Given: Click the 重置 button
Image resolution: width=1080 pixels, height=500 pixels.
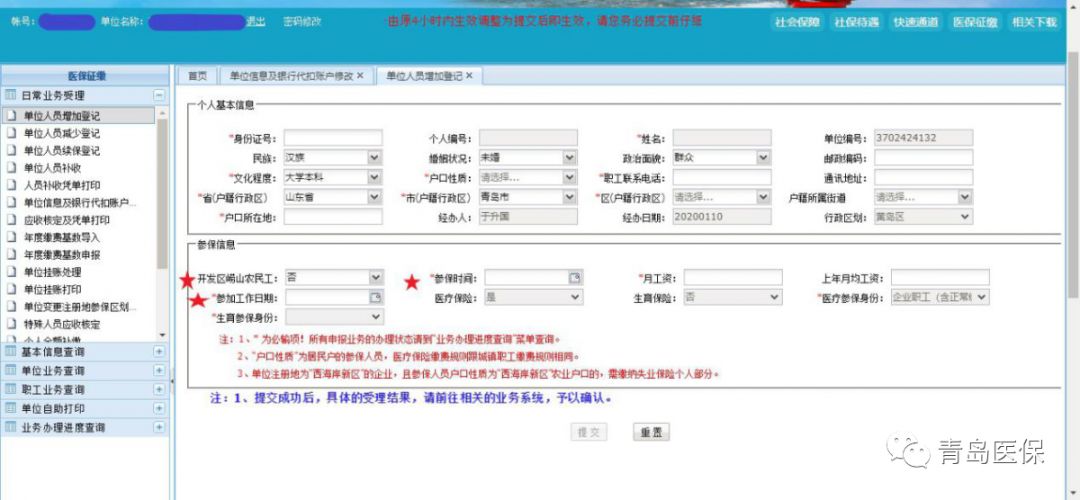Looking at the screenshot, I should point(651,432).
